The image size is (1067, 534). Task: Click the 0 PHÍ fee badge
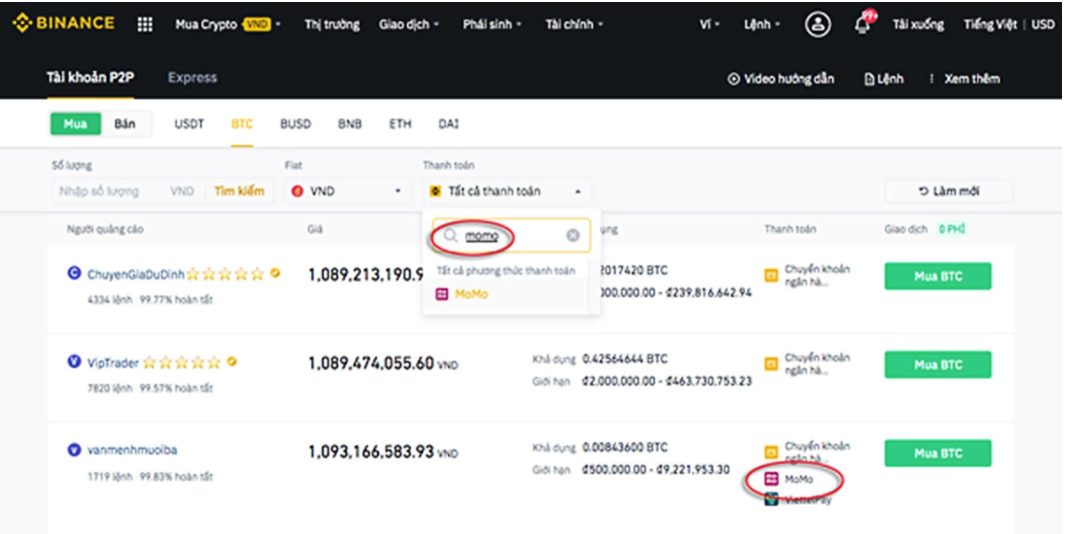[x=951, y=229]
